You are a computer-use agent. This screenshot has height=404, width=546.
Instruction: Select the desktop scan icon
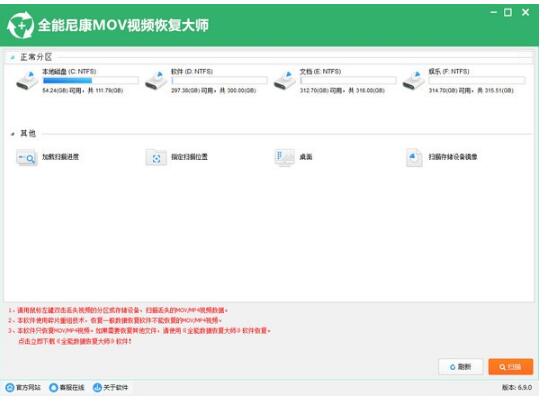tap(284, 158)
